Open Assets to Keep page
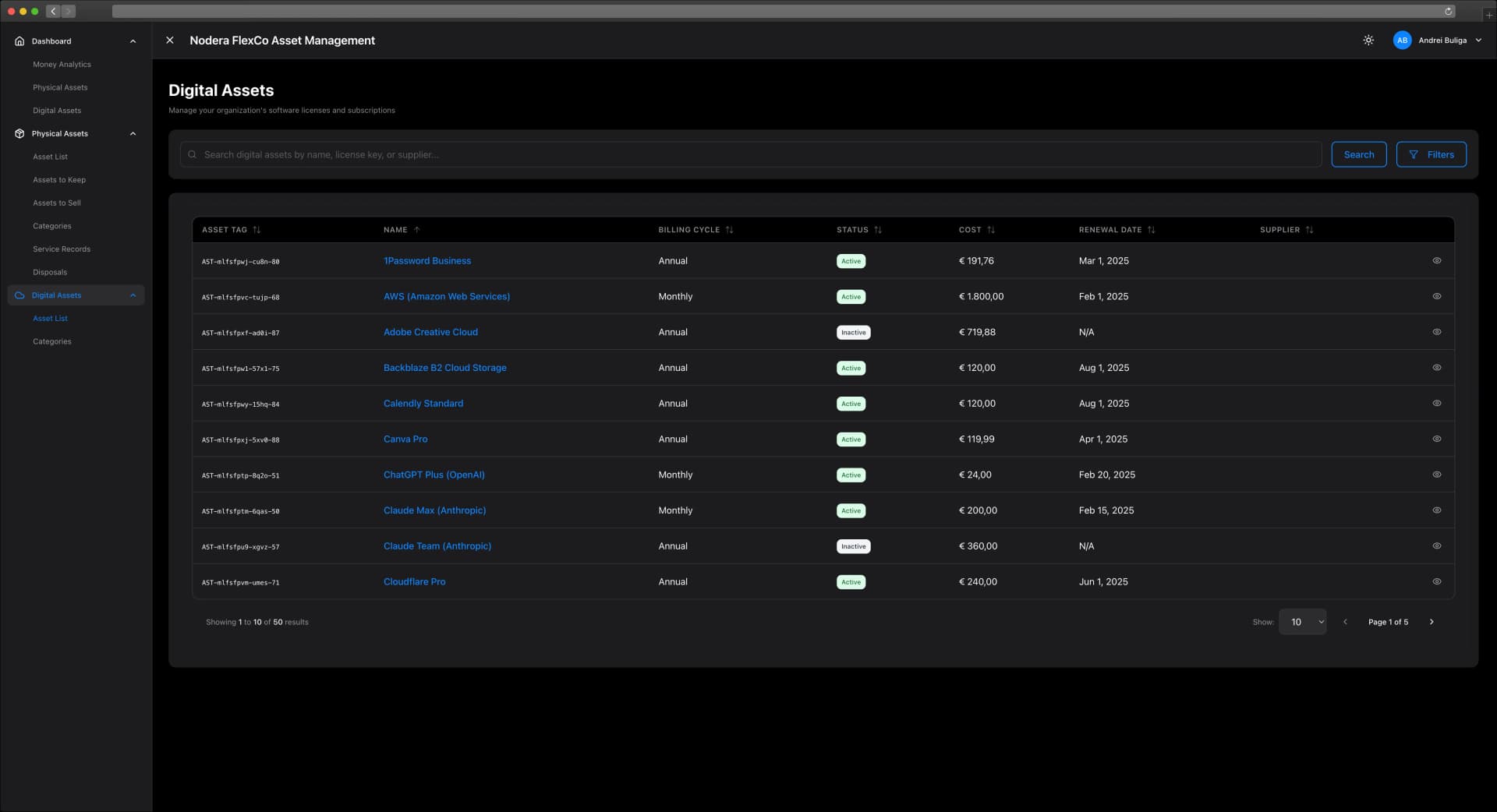 coord(59,180)
